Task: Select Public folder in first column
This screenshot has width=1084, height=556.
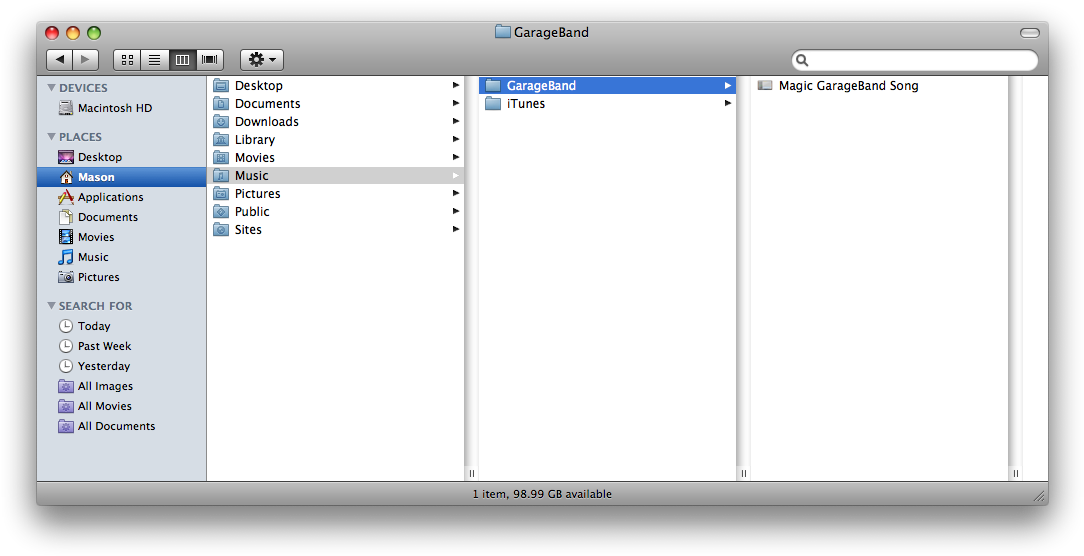Action: click(x=336, y=212)
